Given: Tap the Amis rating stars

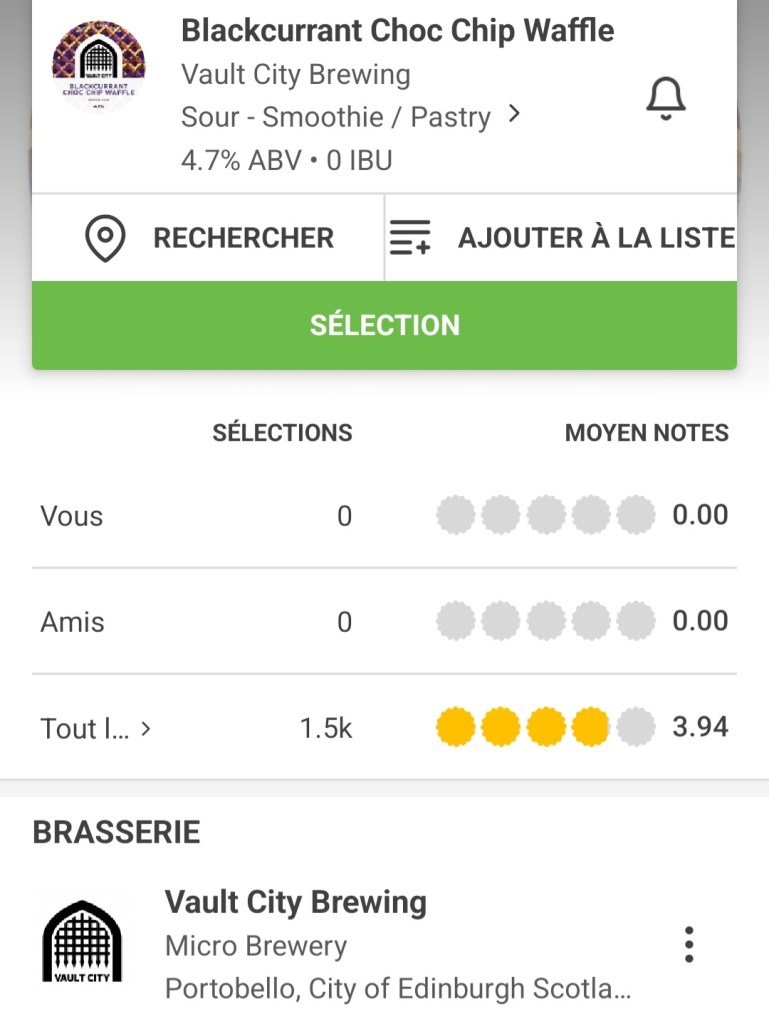Looking at the screenshot, I should (x=545, y=622).
